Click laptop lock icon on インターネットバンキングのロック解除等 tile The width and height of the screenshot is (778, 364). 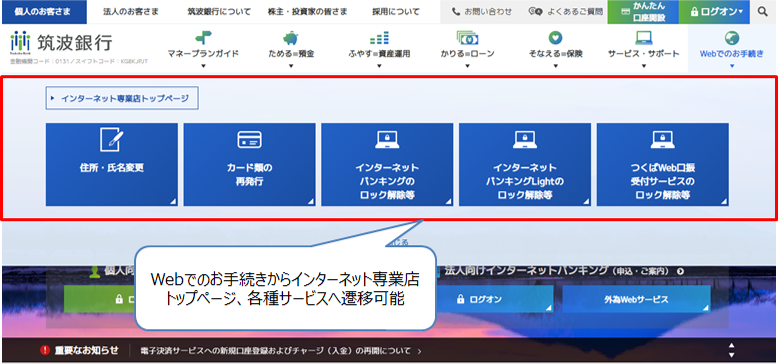click(x=388, y=140)
